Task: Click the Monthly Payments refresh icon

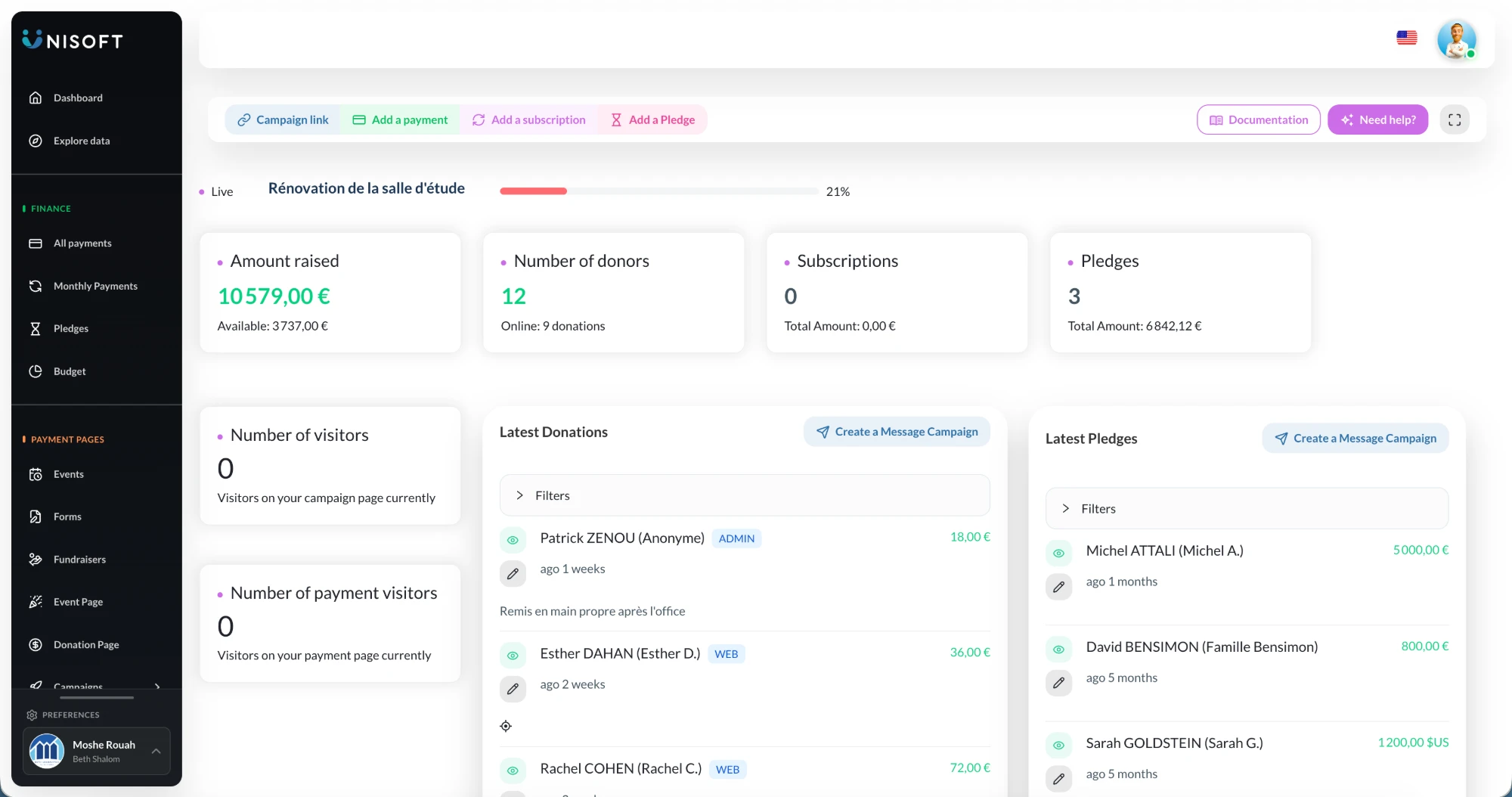Action: [36, 286]
